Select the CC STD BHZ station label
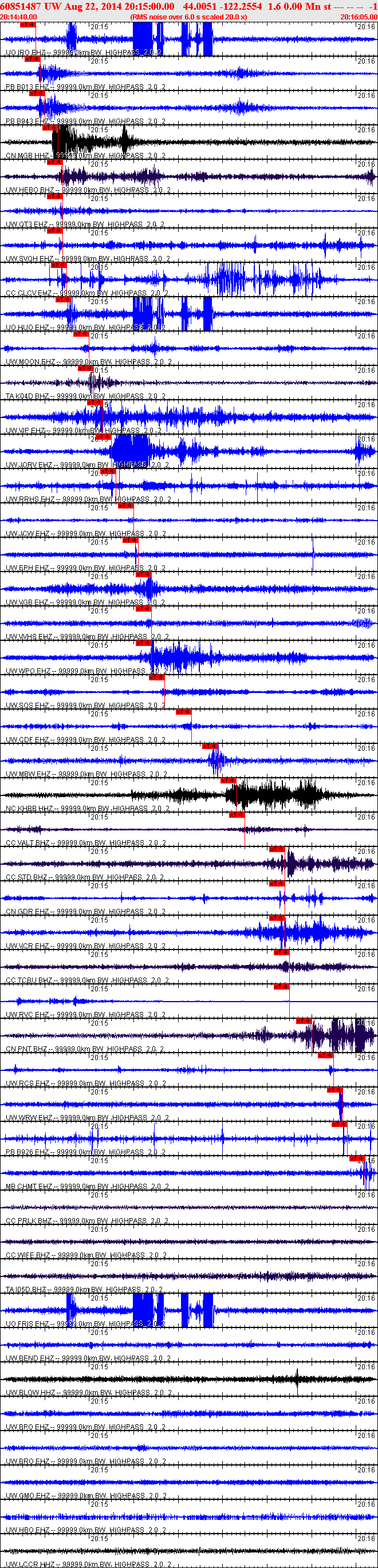Screen dimensions: 378x1568 click(85, 878)
